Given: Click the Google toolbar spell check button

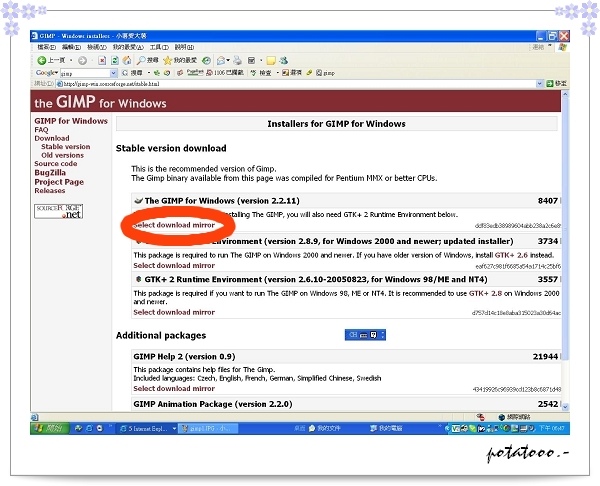Looking at the screenshot, I should click(261, 73).
